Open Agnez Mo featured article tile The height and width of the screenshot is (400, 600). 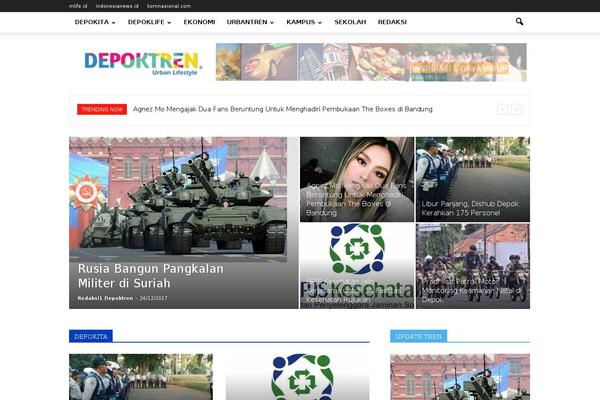[x=357, y=180]
